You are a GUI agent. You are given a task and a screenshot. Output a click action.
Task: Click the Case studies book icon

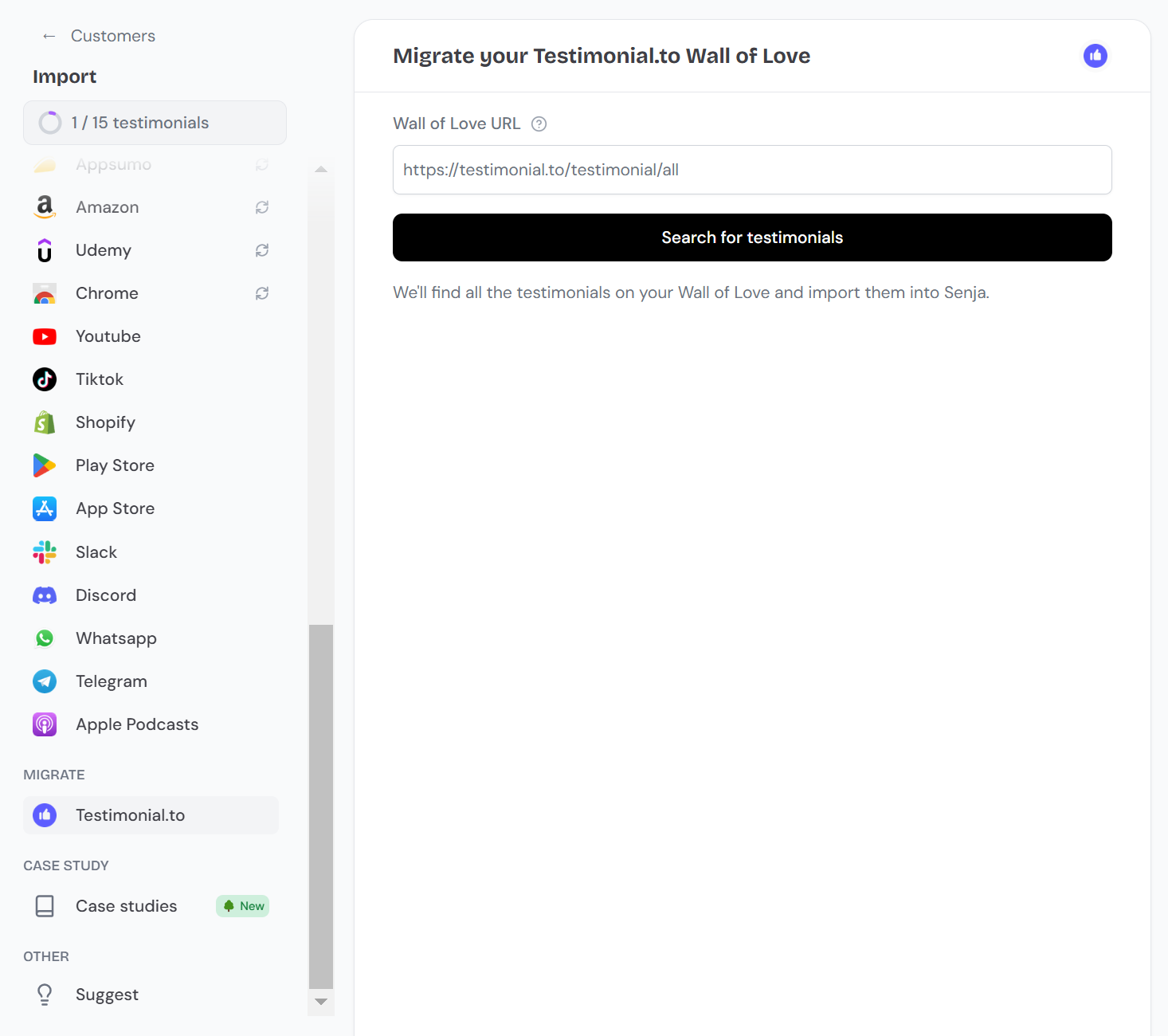point(45,906)
